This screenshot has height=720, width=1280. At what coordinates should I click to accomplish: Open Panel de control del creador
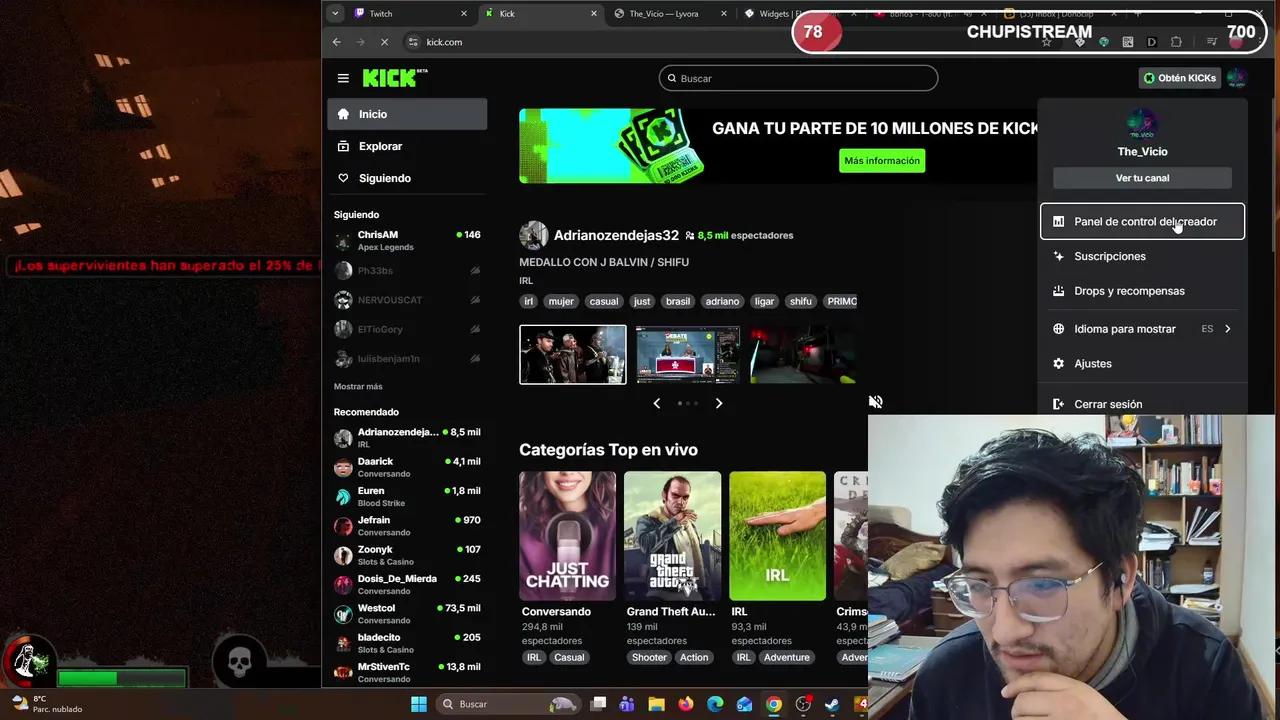coord(1142,222)
